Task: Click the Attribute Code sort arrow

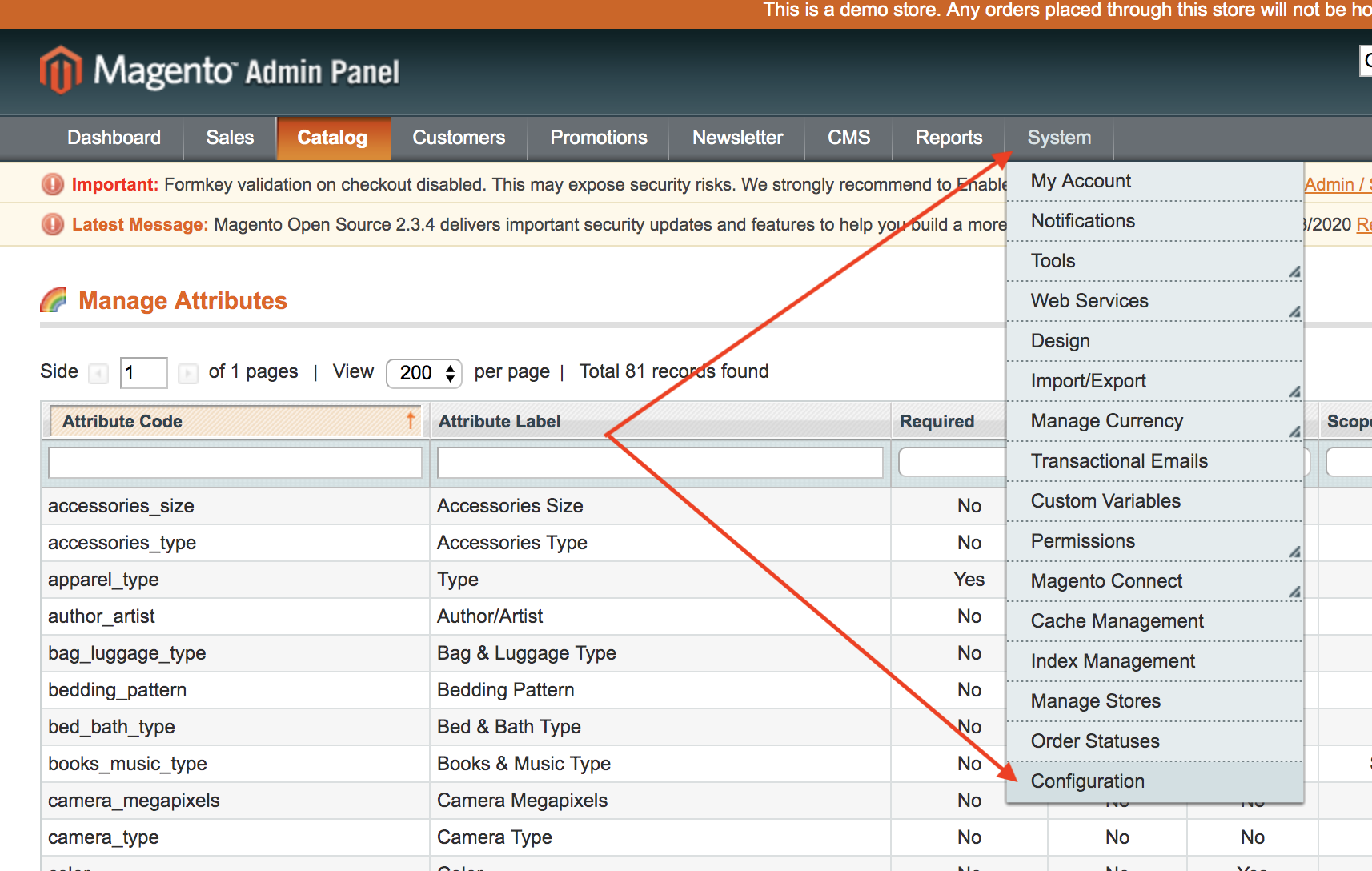Action: tap(410, 420)
